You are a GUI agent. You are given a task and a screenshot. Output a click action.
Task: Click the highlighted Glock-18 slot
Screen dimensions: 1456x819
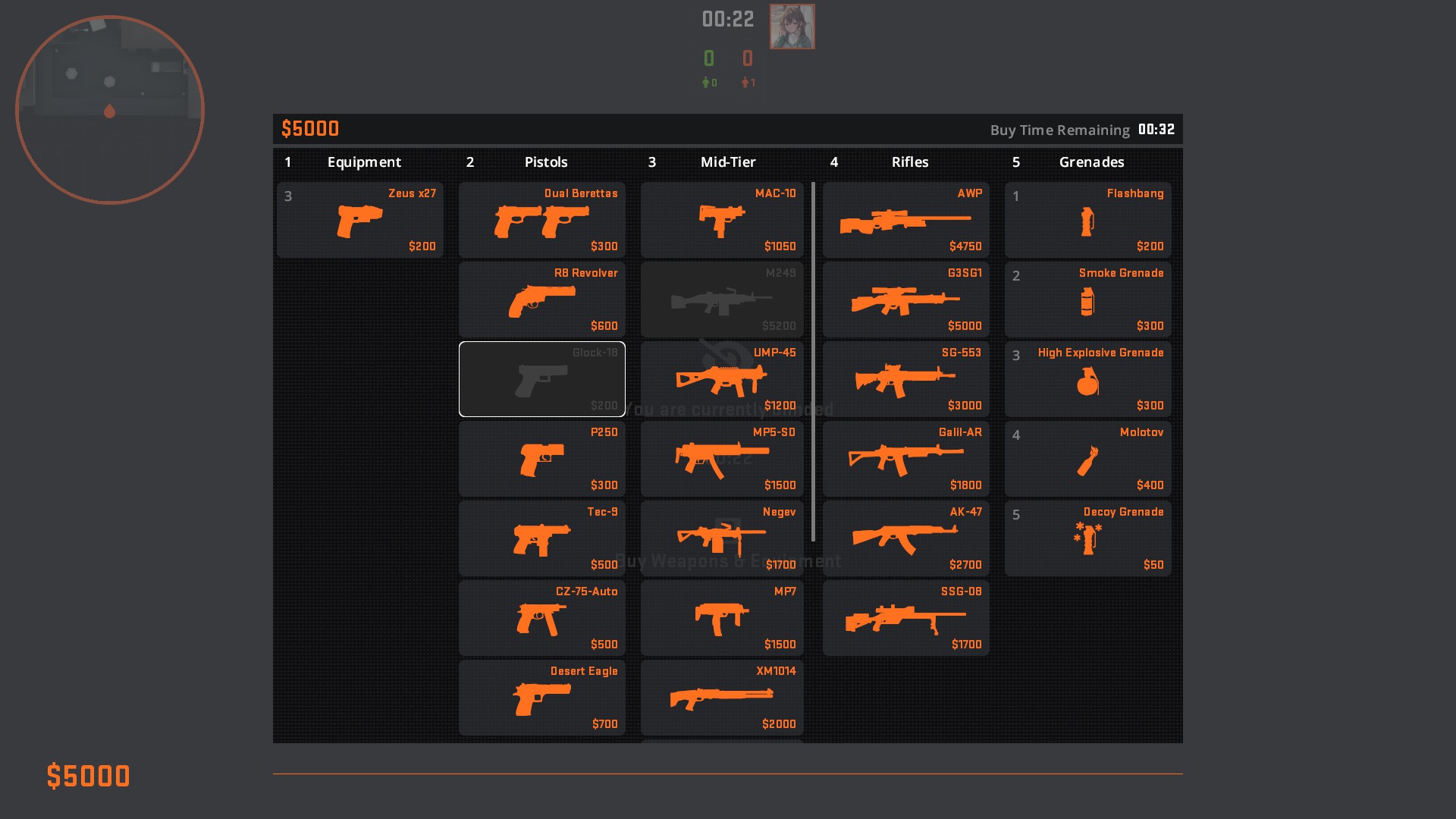point(541,379)
